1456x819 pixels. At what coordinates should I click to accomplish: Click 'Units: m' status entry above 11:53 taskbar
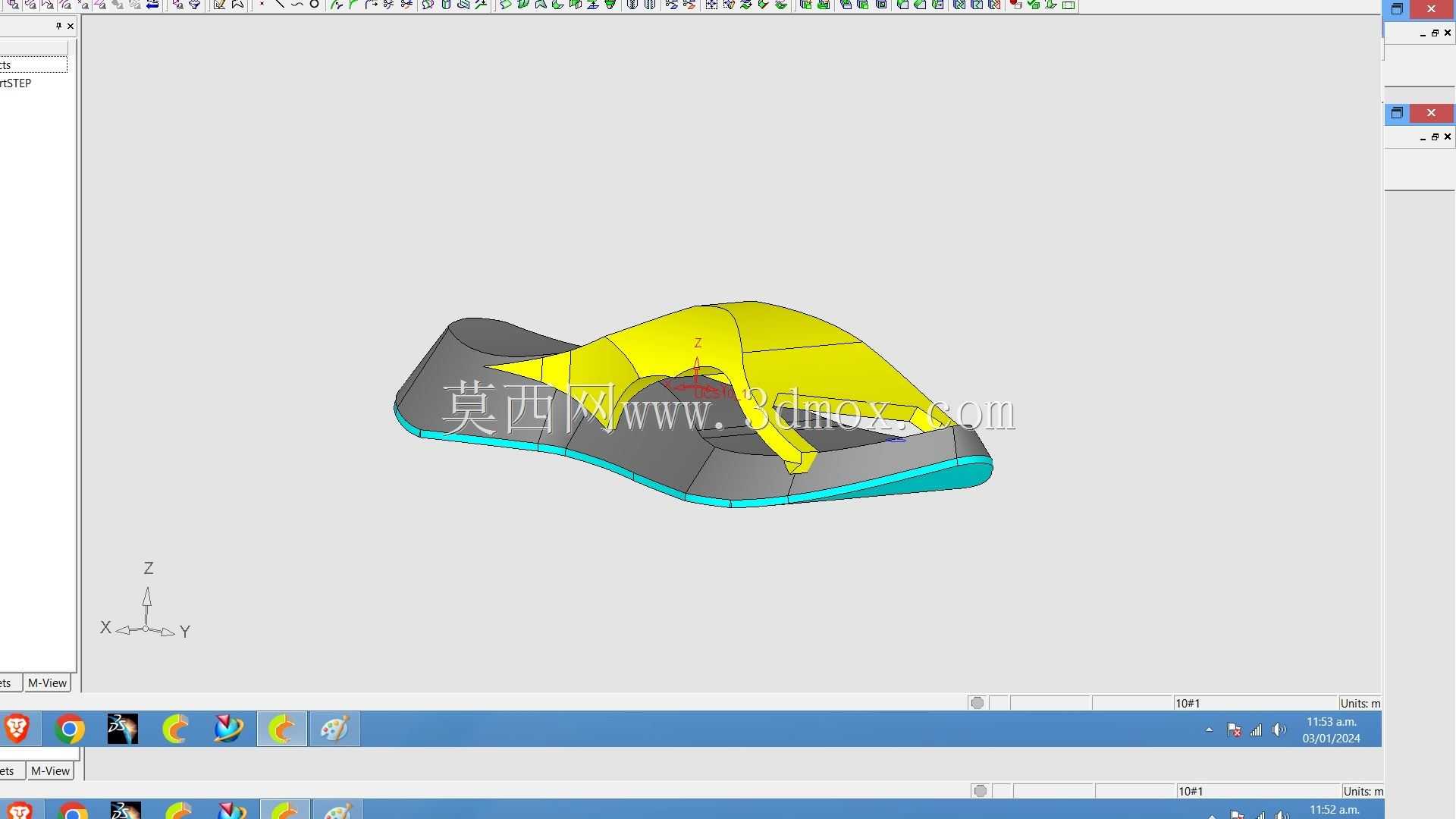[x=1360, y=703]
